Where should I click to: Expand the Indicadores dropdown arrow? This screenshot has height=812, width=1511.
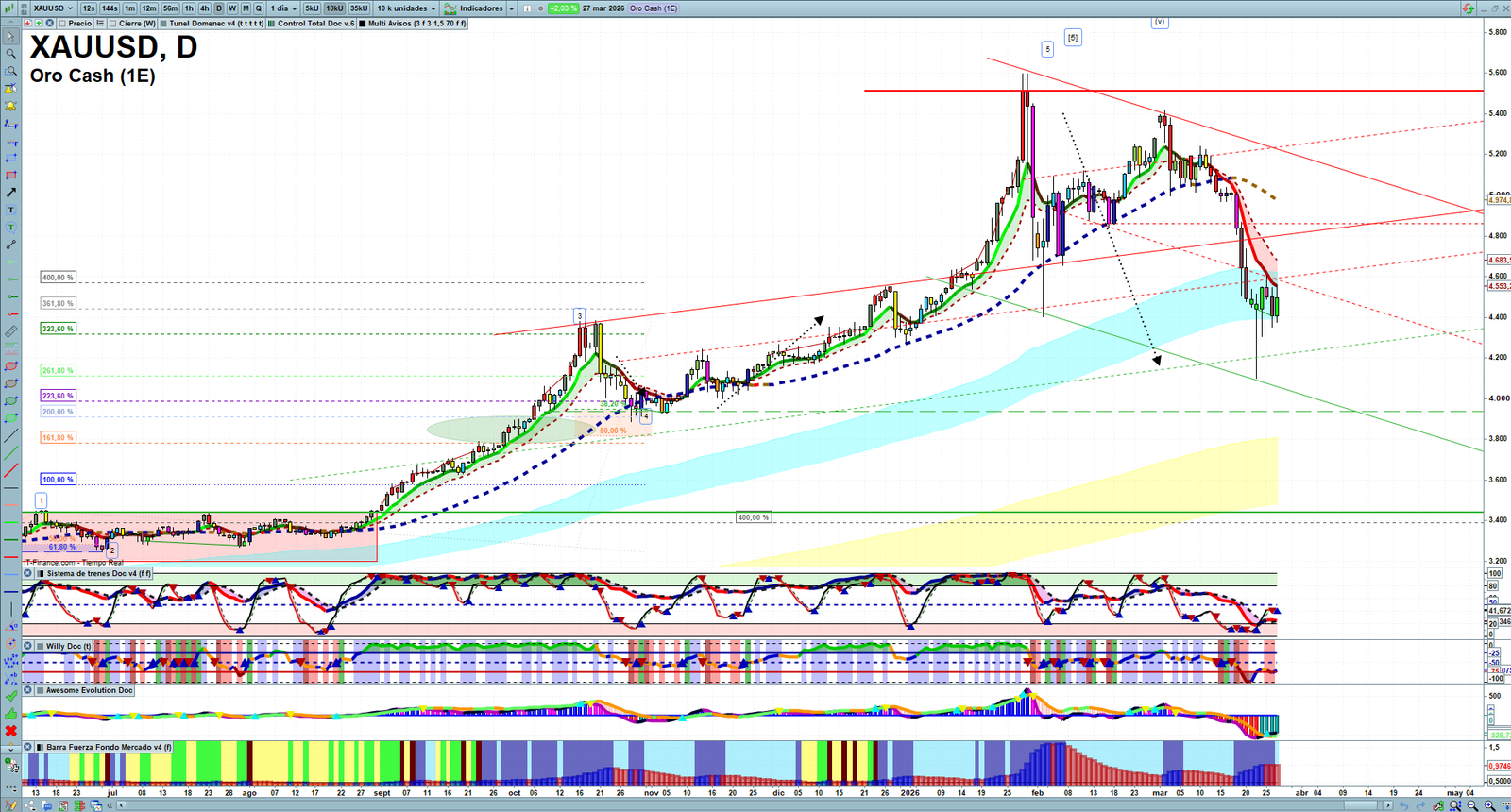click(x=512, y=8)
